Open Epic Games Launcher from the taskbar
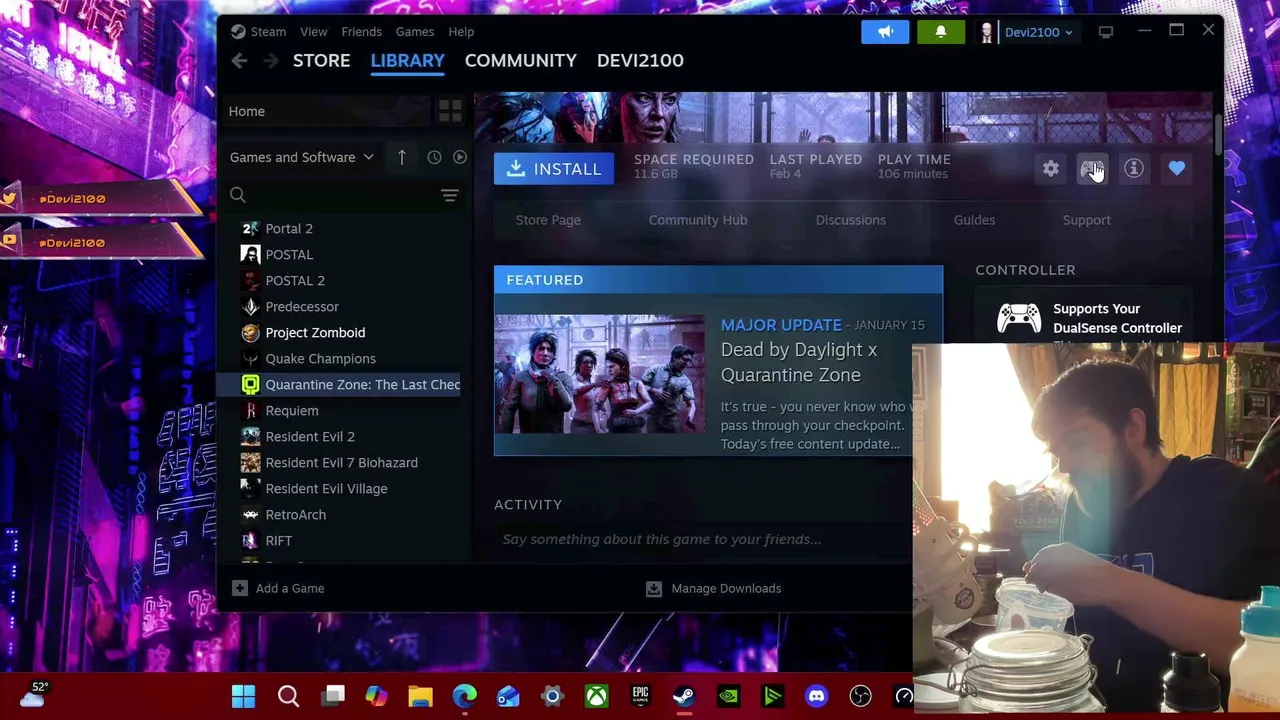 [640, 696]
